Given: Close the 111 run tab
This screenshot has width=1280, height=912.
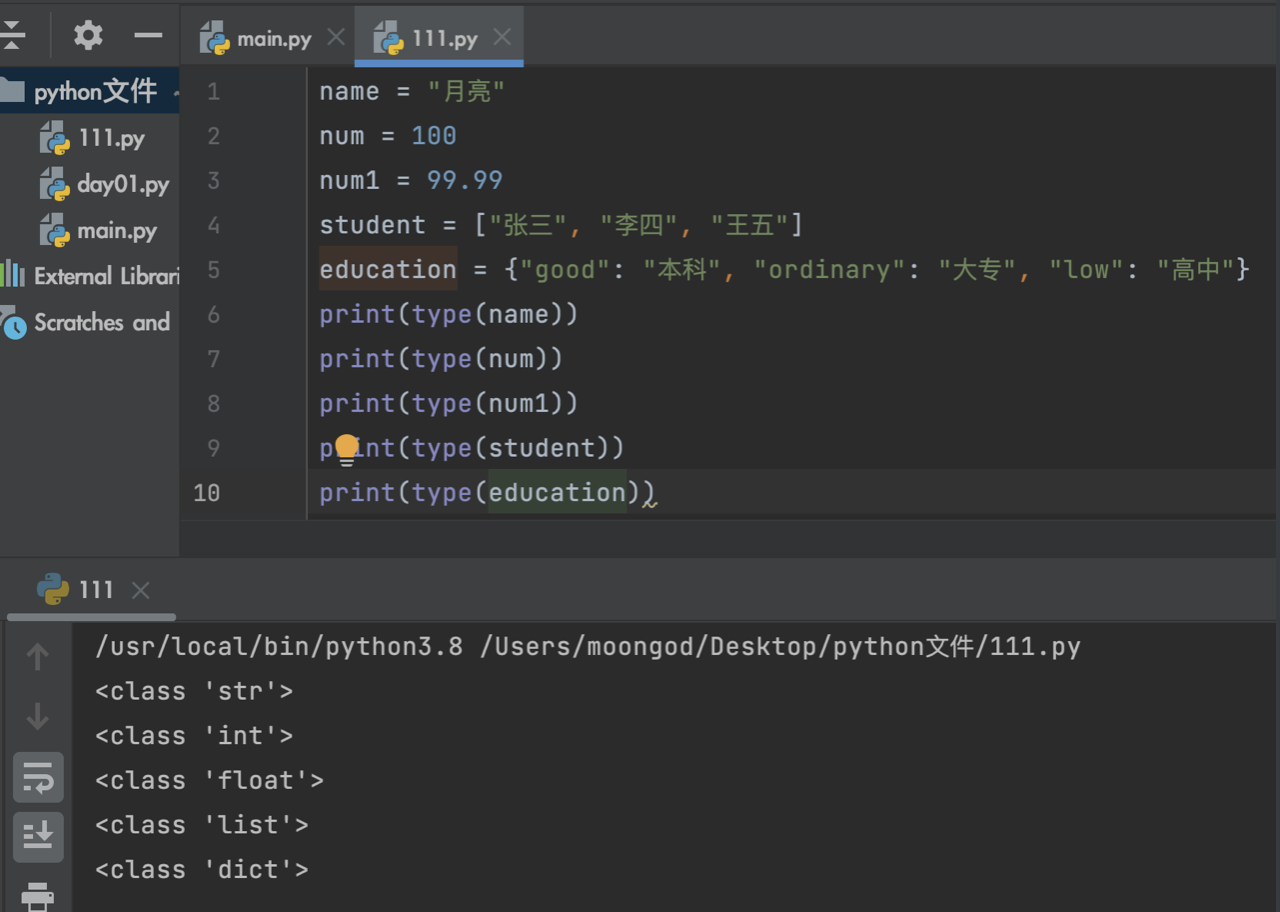Looking at the screenshot, I should (141, 590).
